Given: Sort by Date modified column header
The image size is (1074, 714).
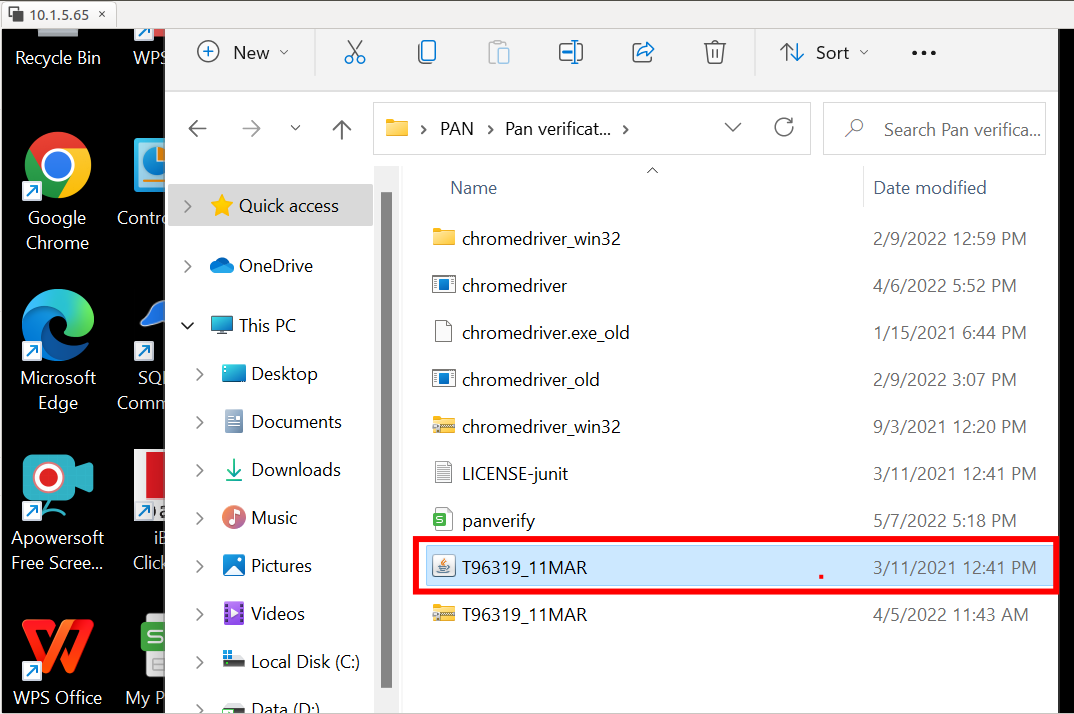Looking at the screenshot, I should (x=929, y=188).
